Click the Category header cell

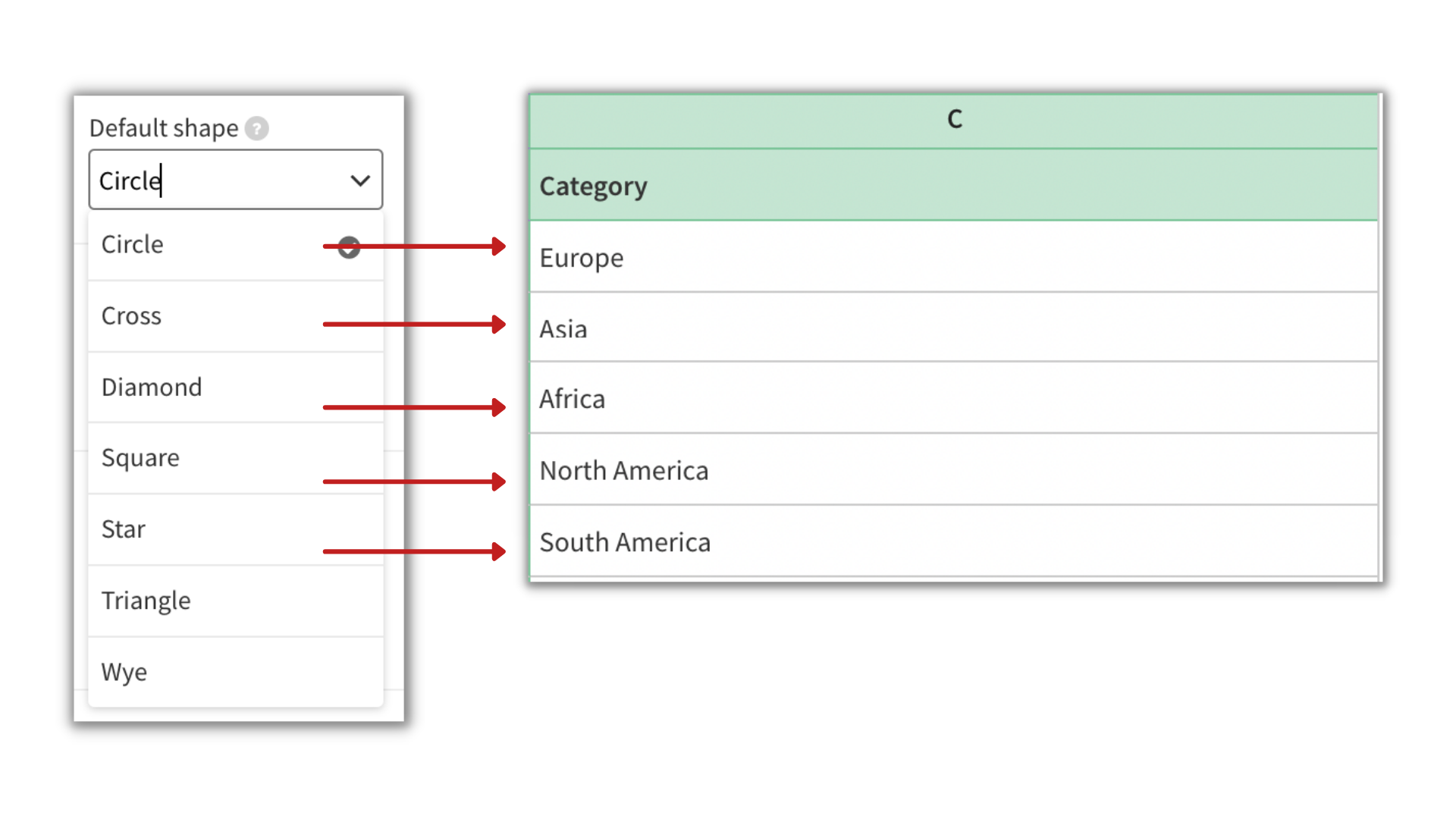[x=954, y=185]
